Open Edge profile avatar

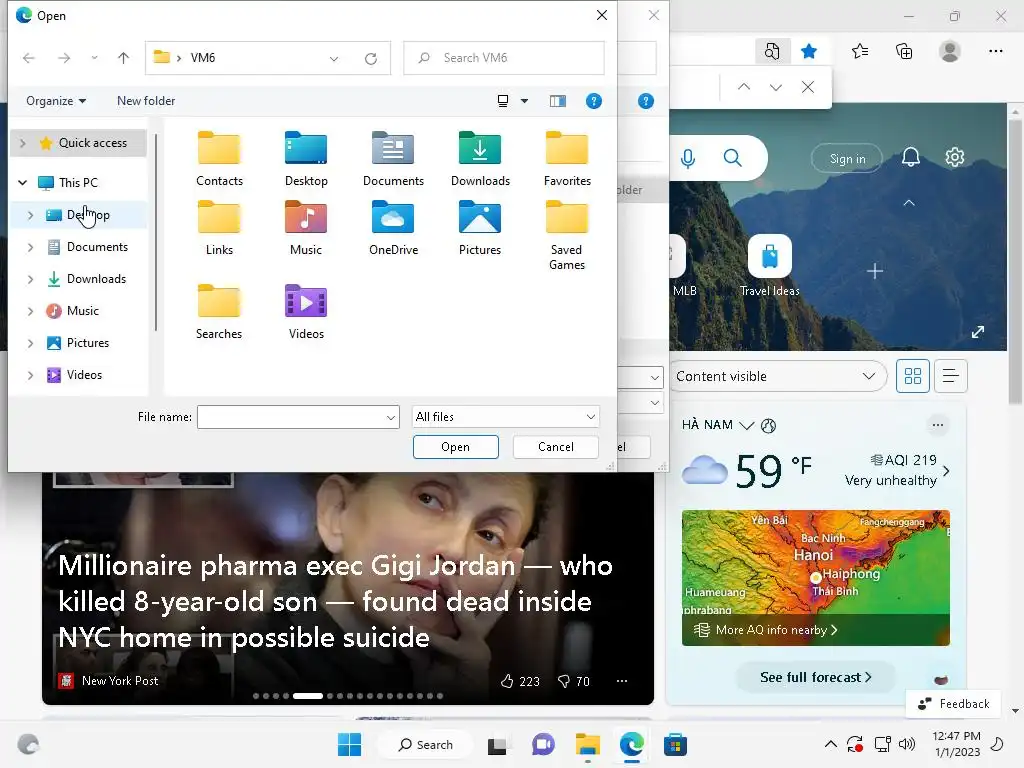pyautogui.click(x=950, y=51)
